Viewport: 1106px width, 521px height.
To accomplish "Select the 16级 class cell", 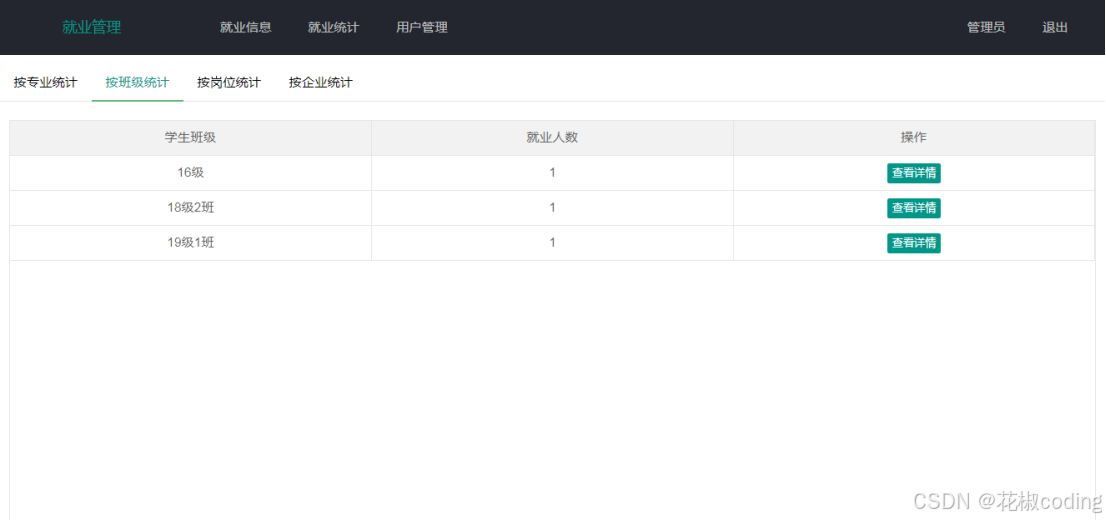I will (190, 173).
